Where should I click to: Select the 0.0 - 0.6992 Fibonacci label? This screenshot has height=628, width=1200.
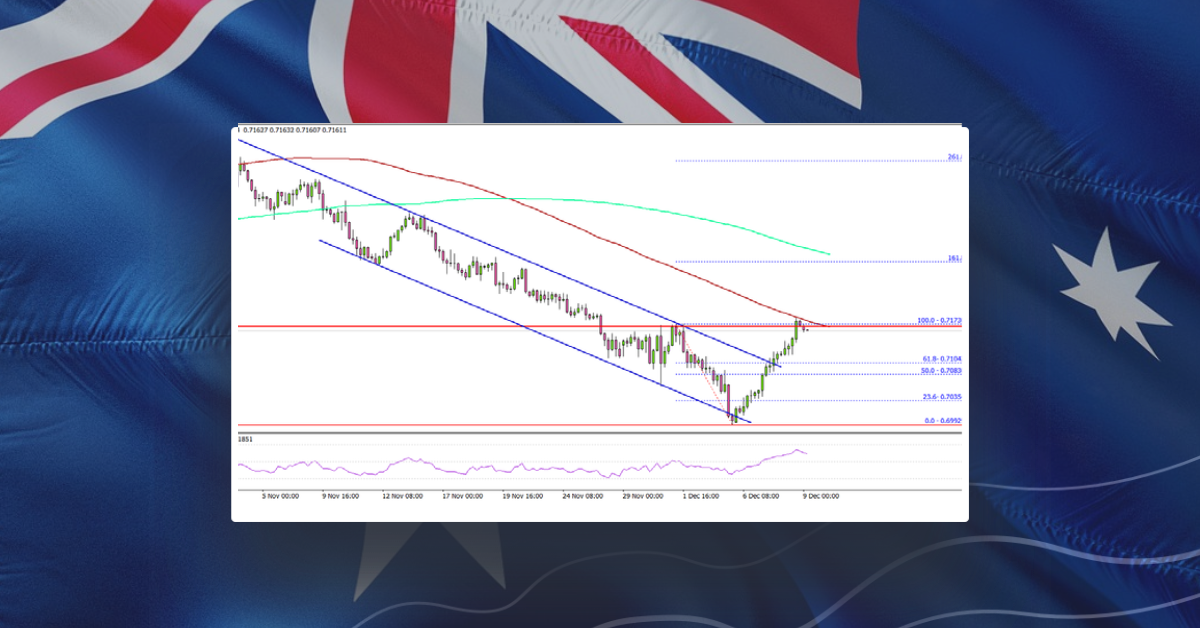(941, 421)
